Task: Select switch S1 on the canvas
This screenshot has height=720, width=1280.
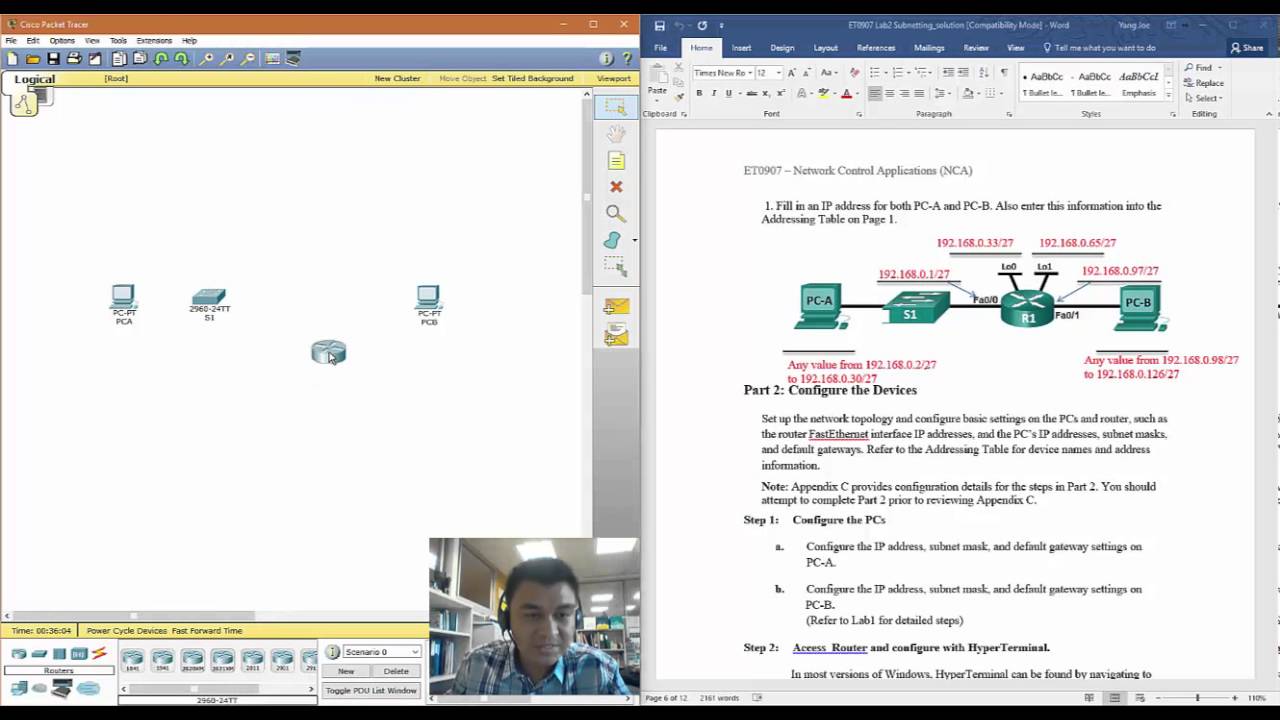Action: point(209,303)
